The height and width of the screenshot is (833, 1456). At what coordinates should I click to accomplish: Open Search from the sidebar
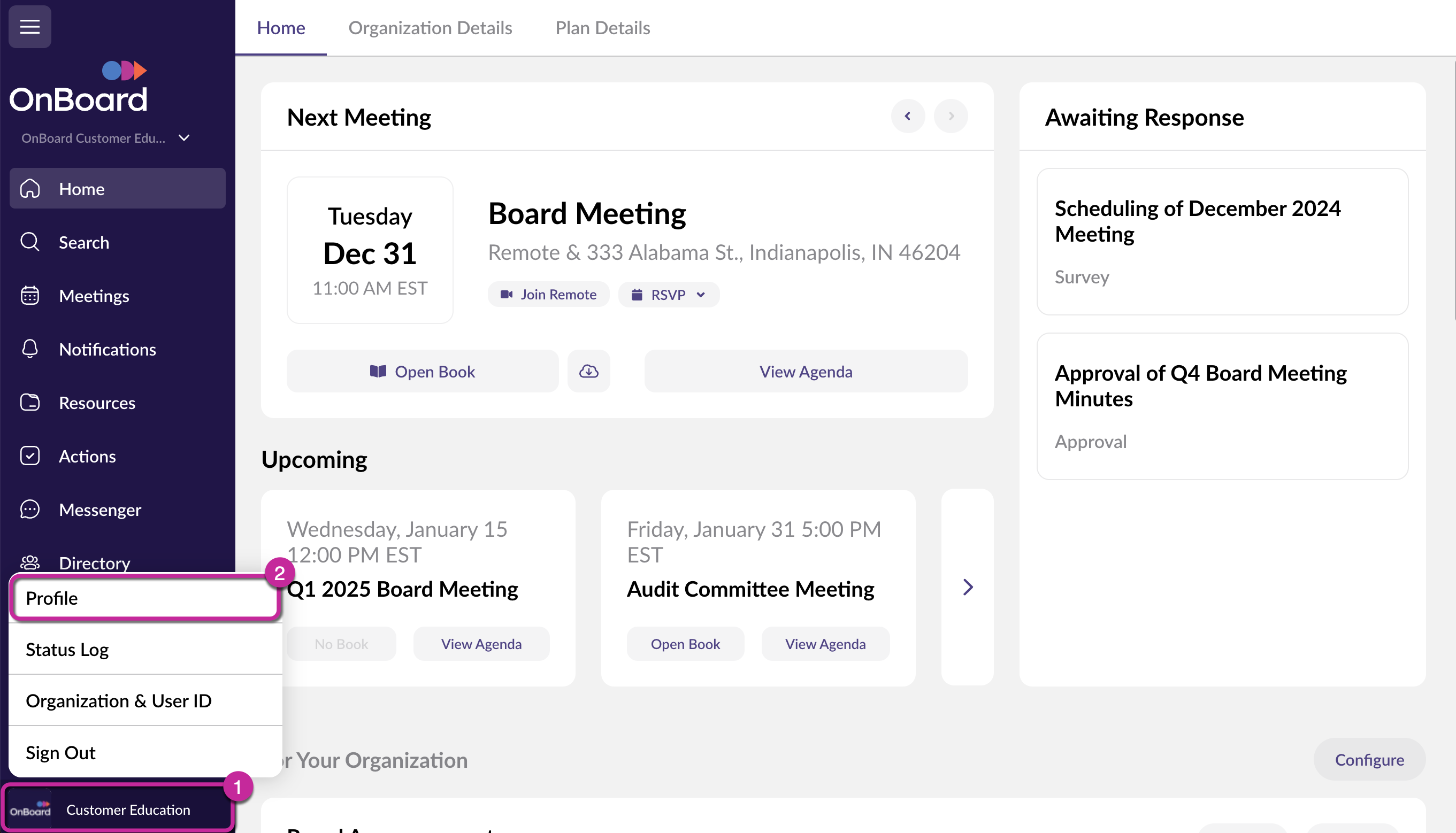[x=83, y=243]
